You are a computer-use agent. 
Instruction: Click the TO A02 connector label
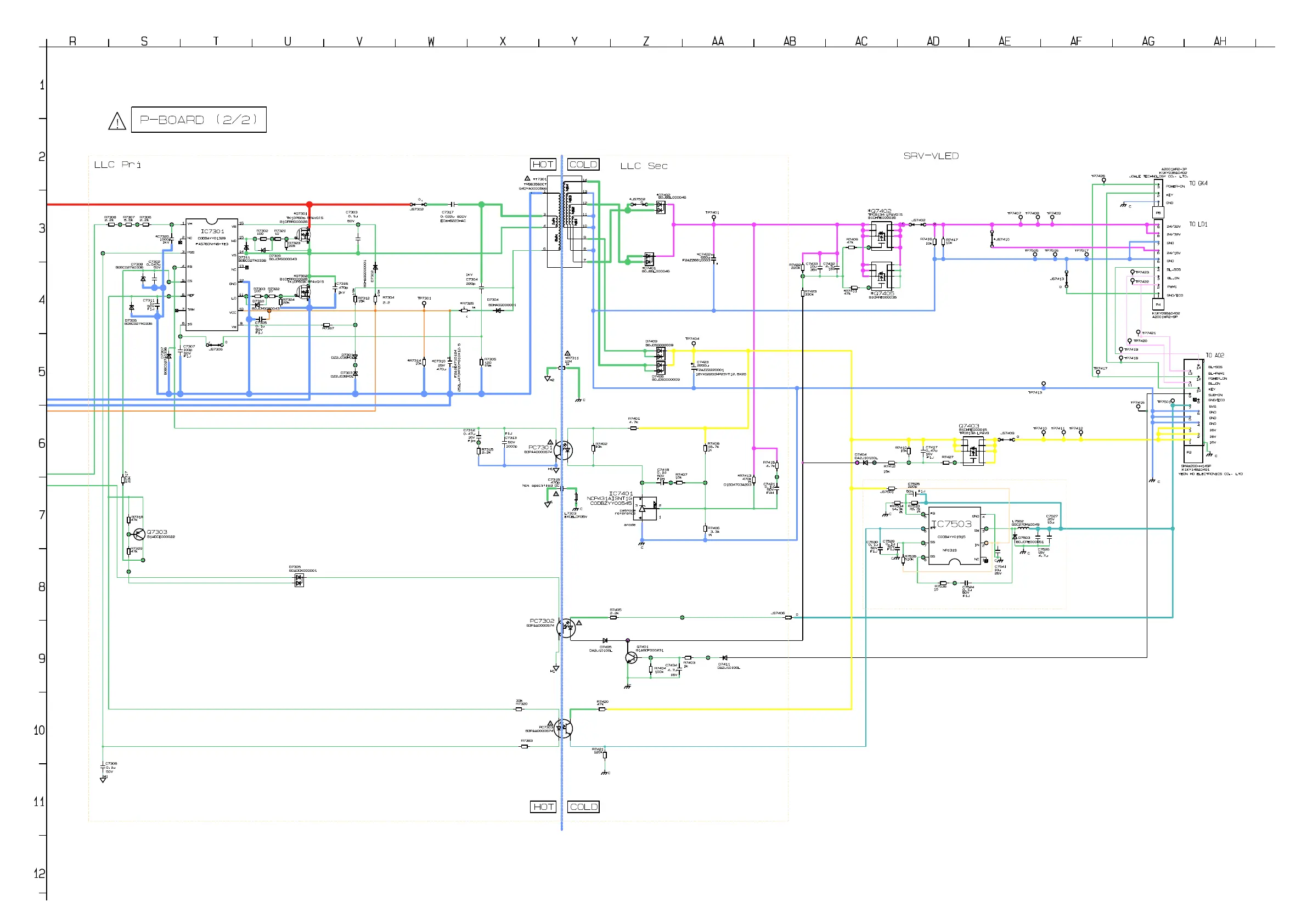(1214, 355)
